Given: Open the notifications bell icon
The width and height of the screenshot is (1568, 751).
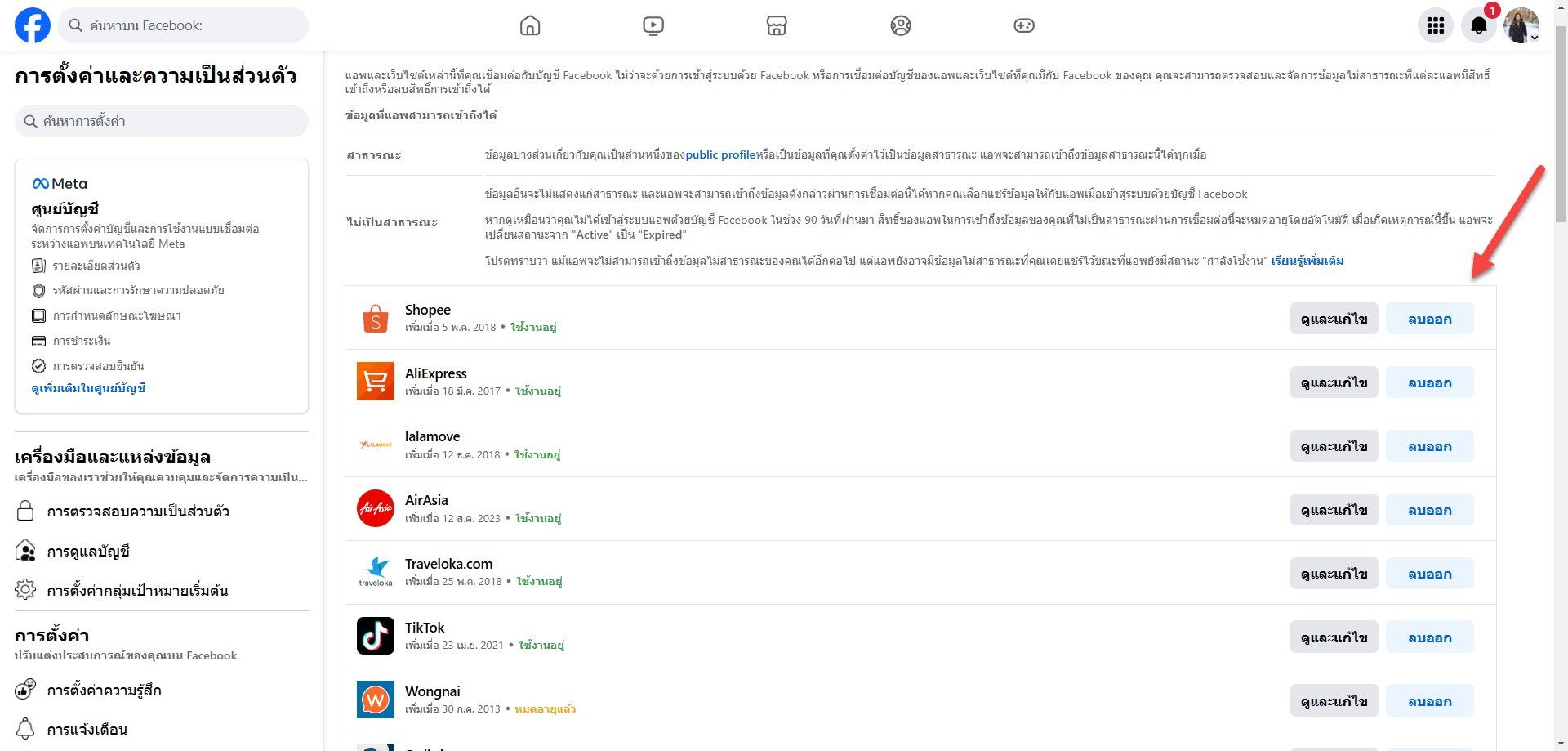Looking at the screenshot, I should 1478,25.
